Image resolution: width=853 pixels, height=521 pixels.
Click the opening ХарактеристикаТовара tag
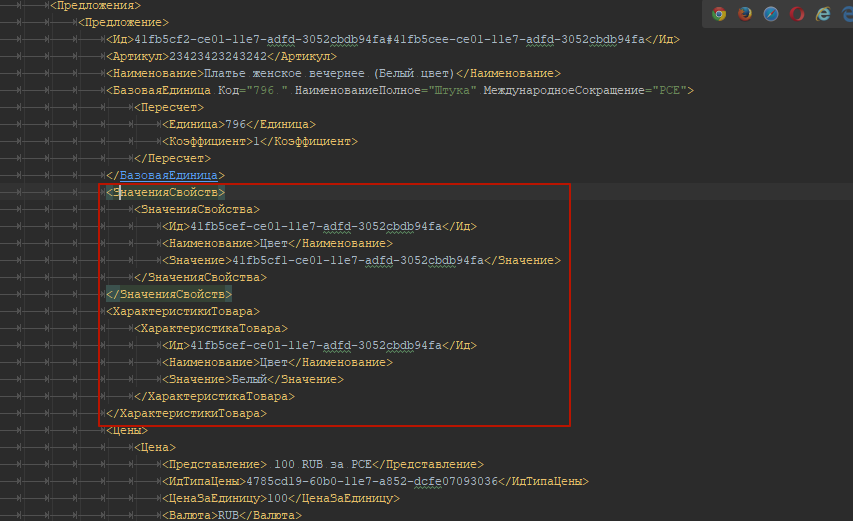tap(211, 328)
